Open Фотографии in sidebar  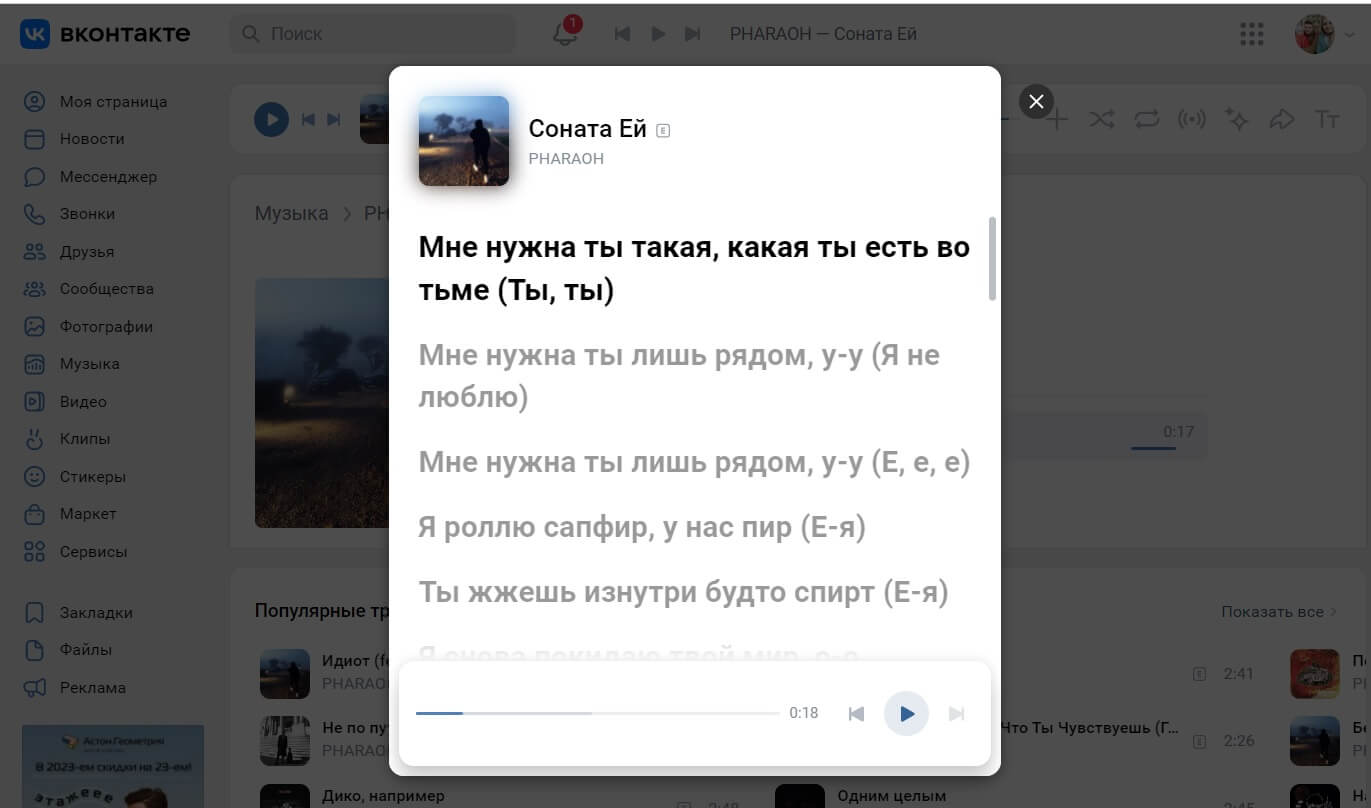click(x=88, y=327)
